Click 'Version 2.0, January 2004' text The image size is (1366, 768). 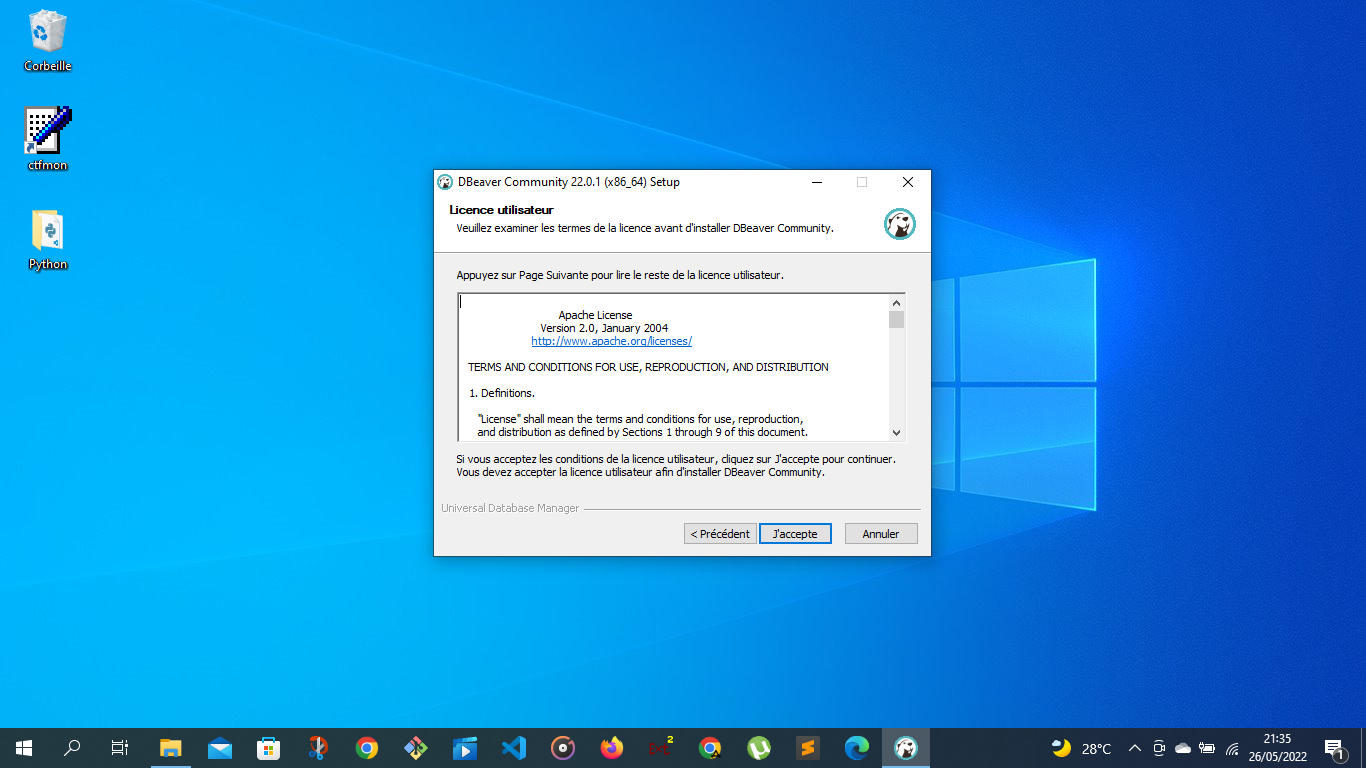point(604,328)
